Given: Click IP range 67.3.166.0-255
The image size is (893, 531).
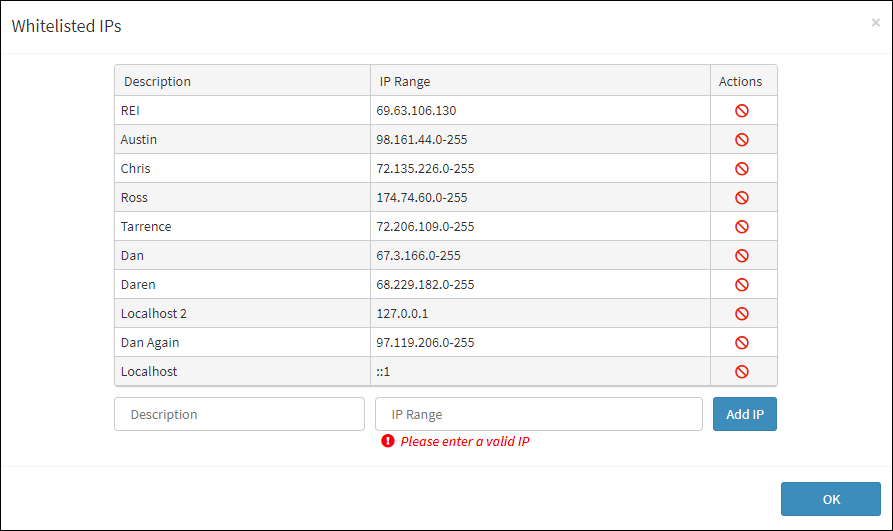Looking at the screenshot, I should pos(418,256).
